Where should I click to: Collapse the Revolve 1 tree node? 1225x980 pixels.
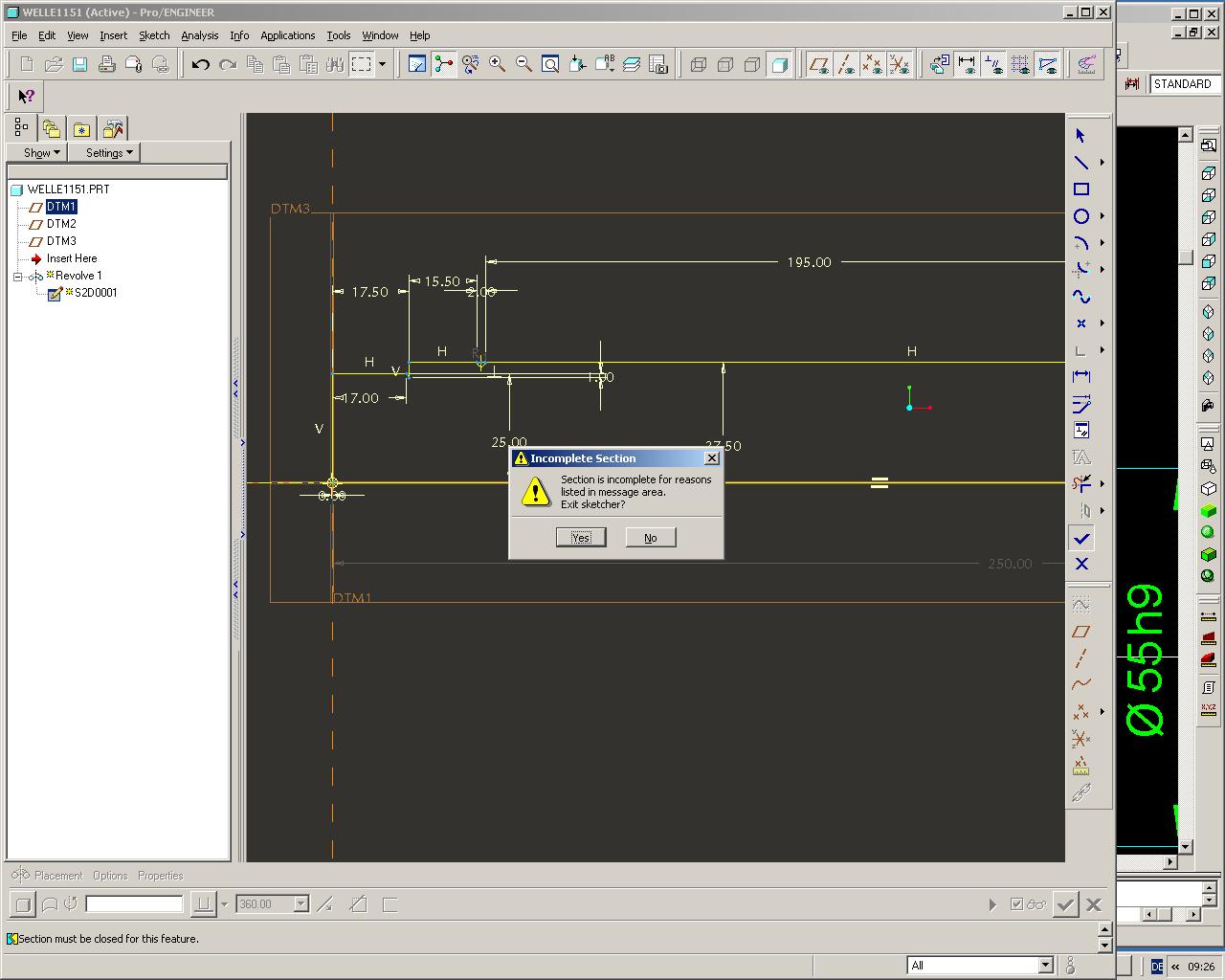tap(17, 277)
